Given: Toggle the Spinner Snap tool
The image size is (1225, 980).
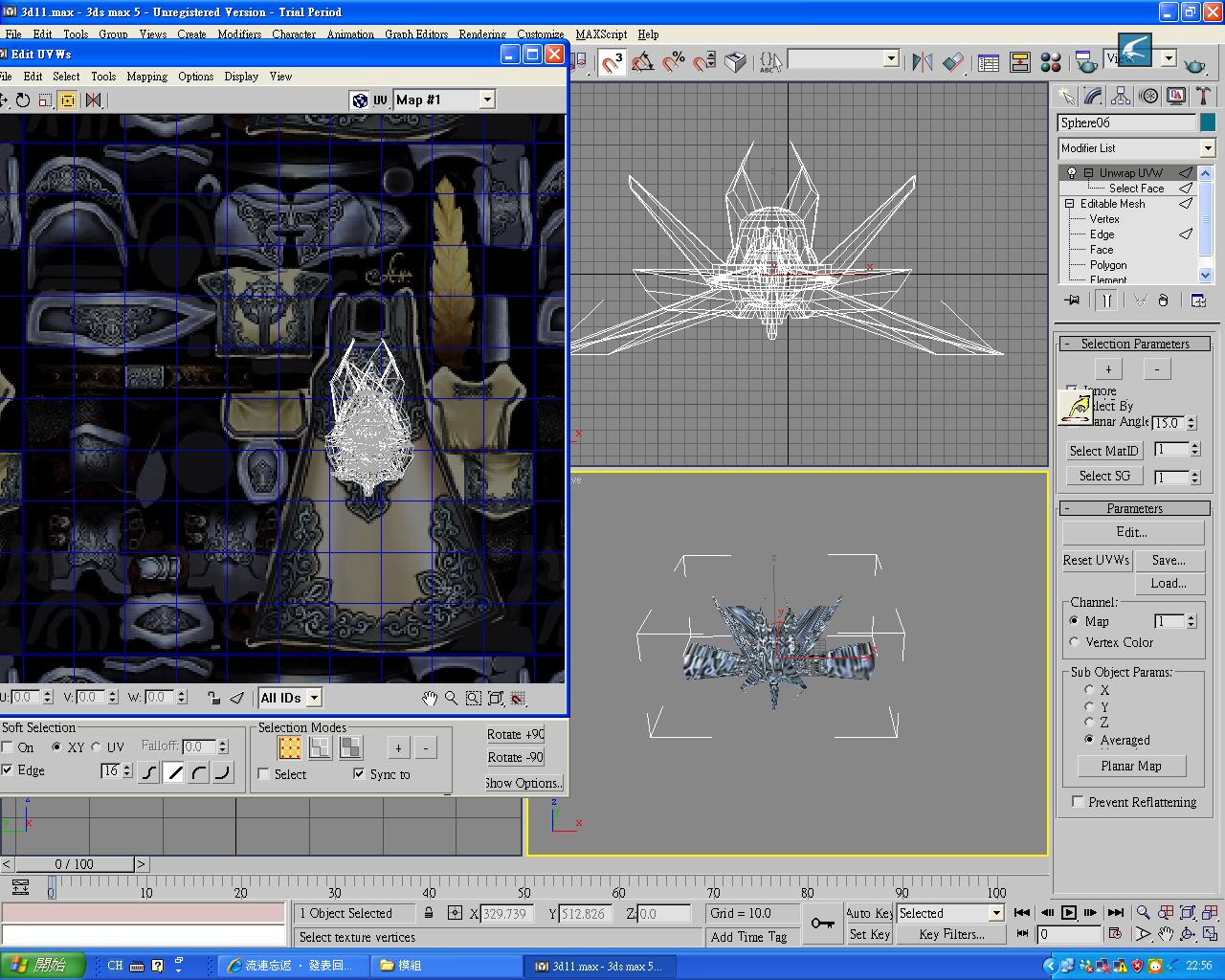Looking at the screenshot, I should click(x=704, y=62).
